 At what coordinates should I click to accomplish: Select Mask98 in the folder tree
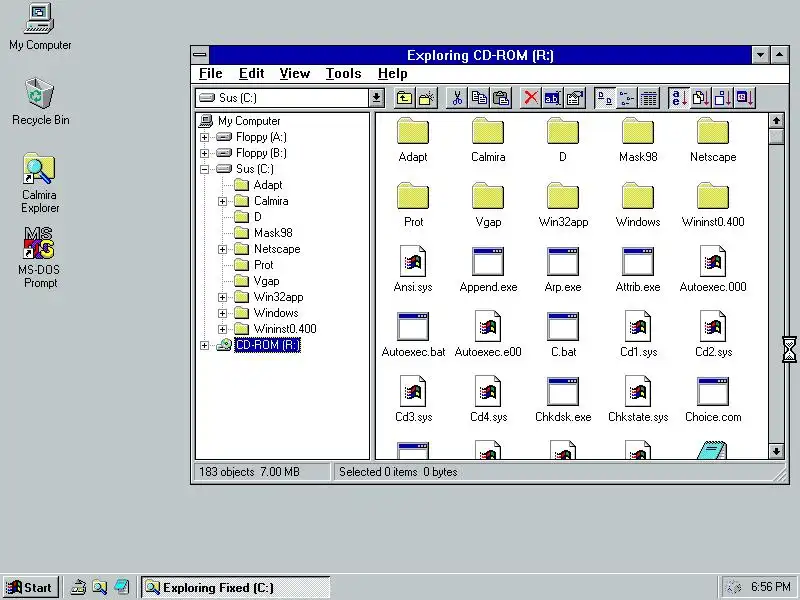tap(273, 233)
